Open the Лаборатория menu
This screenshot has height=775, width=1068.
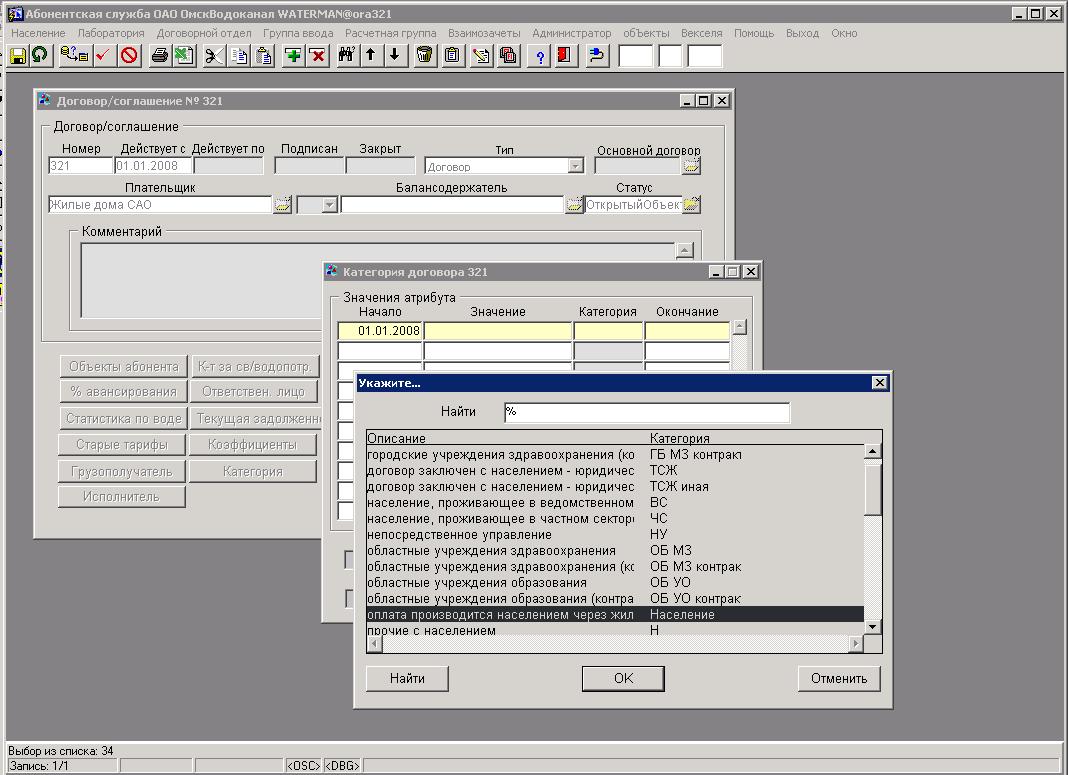tap(111, 33)
